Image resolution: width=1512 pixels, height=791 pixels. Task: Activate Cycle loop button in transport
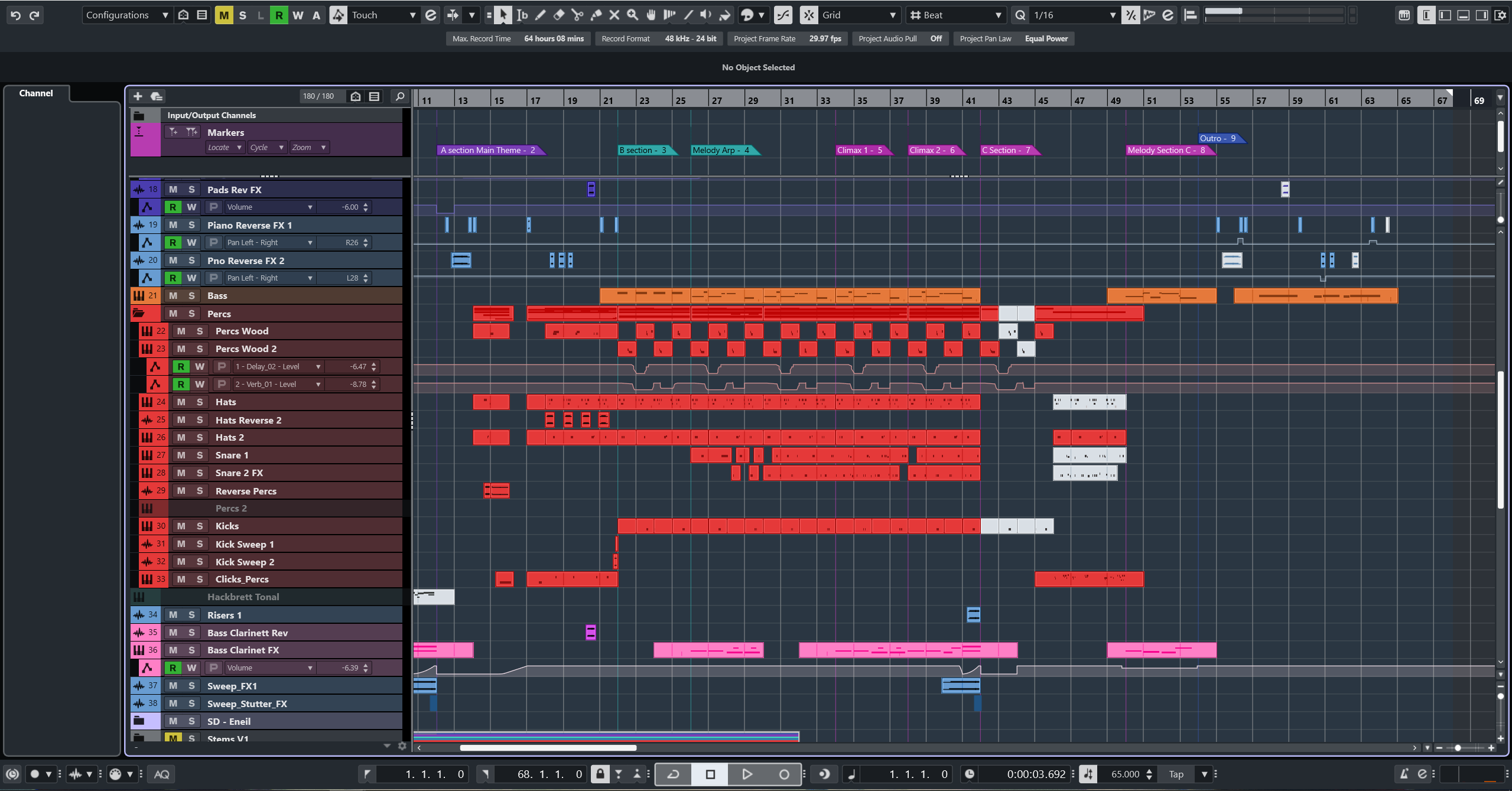pos(674,774)
